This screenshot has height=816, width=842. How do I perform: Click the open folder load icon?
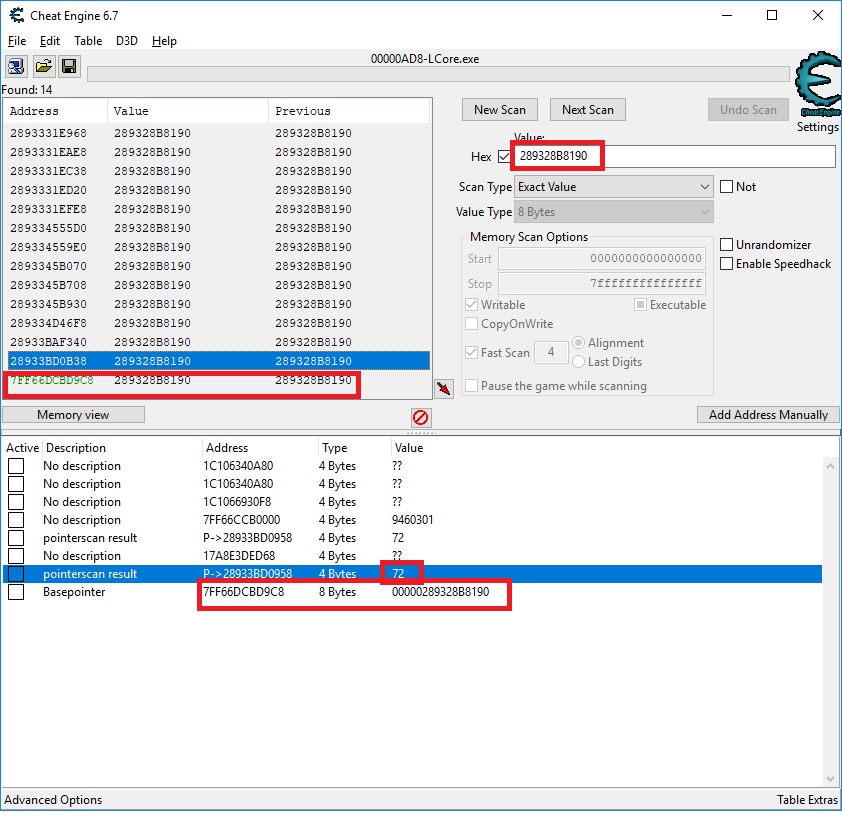click(x=43, y=67)
